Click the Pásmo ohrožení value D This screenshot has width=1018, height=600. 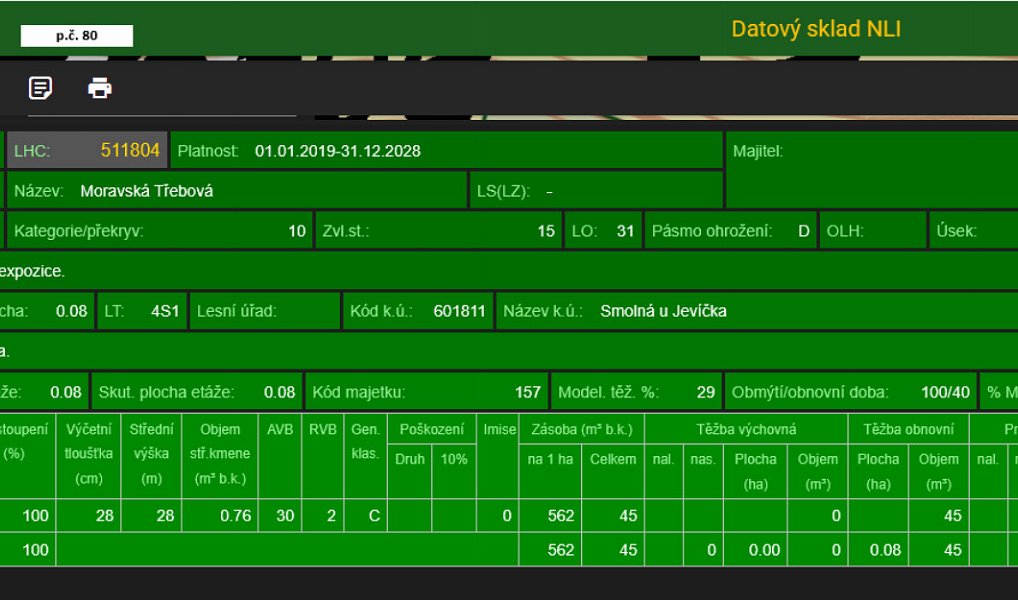[804, 231]
